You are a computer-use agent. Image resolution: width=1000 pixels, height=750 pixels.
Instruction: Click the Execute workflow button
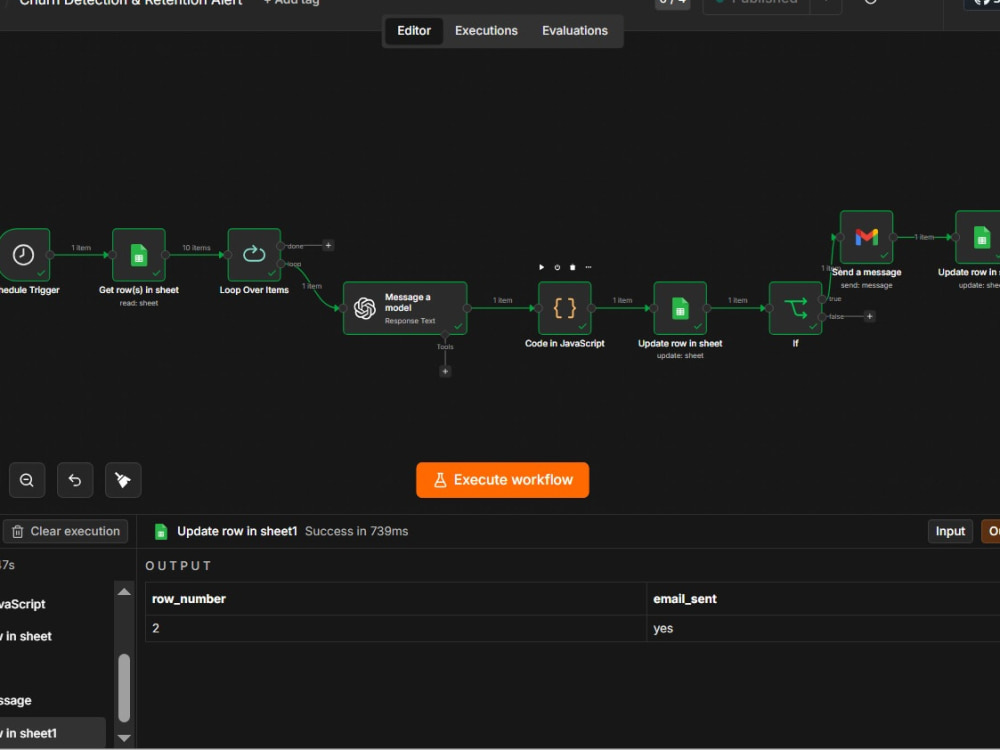[503, 480]
